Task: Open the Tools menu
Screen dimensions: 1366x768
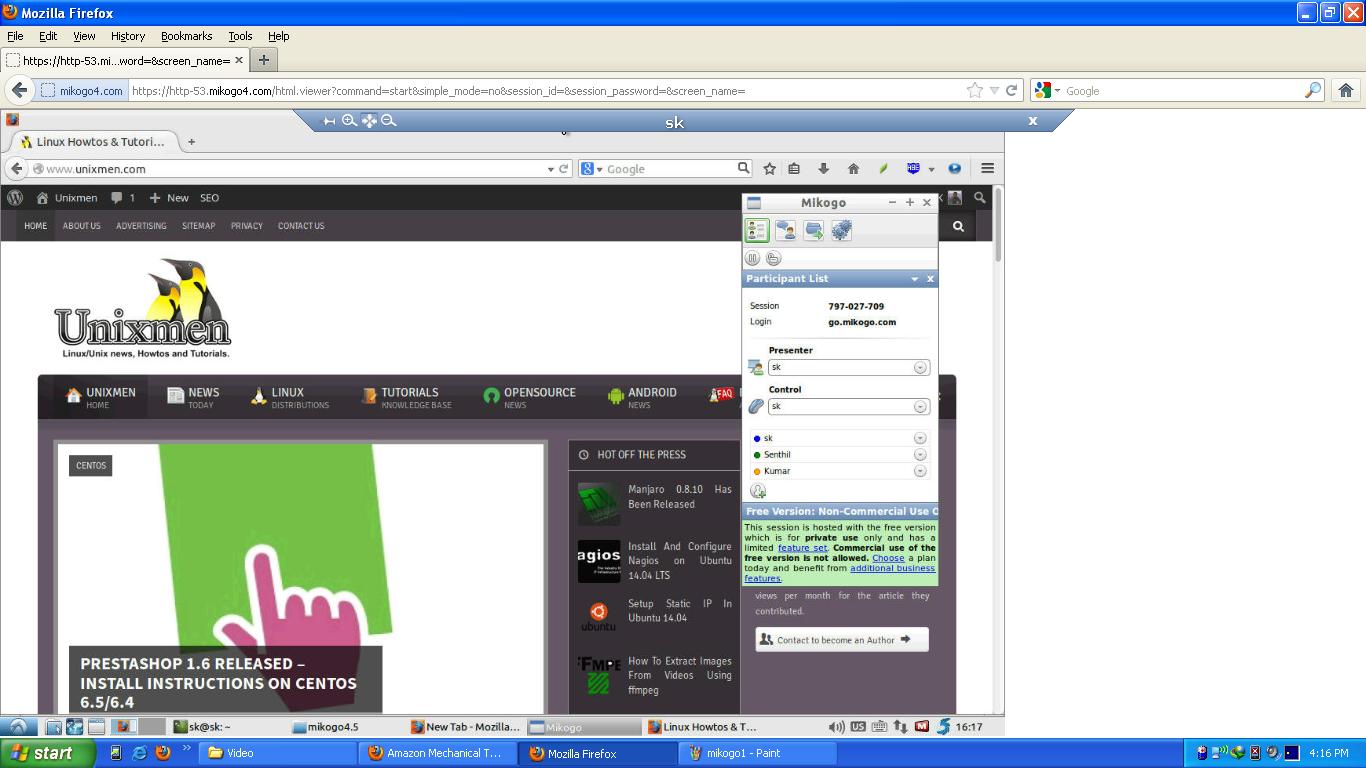Action: 240,36
